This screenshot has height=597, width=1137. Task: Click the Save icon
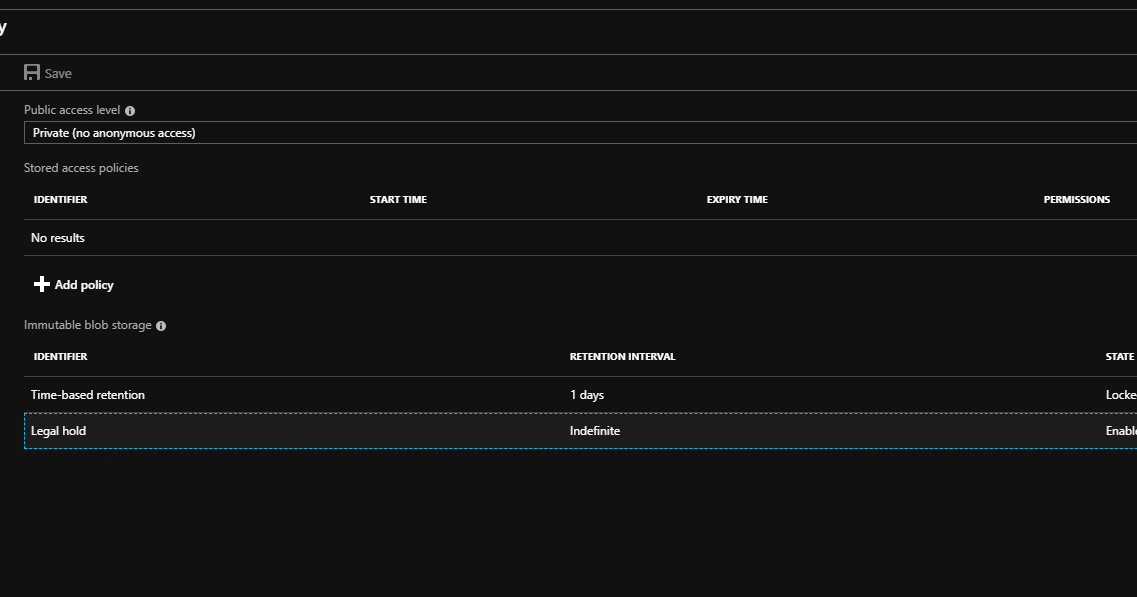[34, 72]
